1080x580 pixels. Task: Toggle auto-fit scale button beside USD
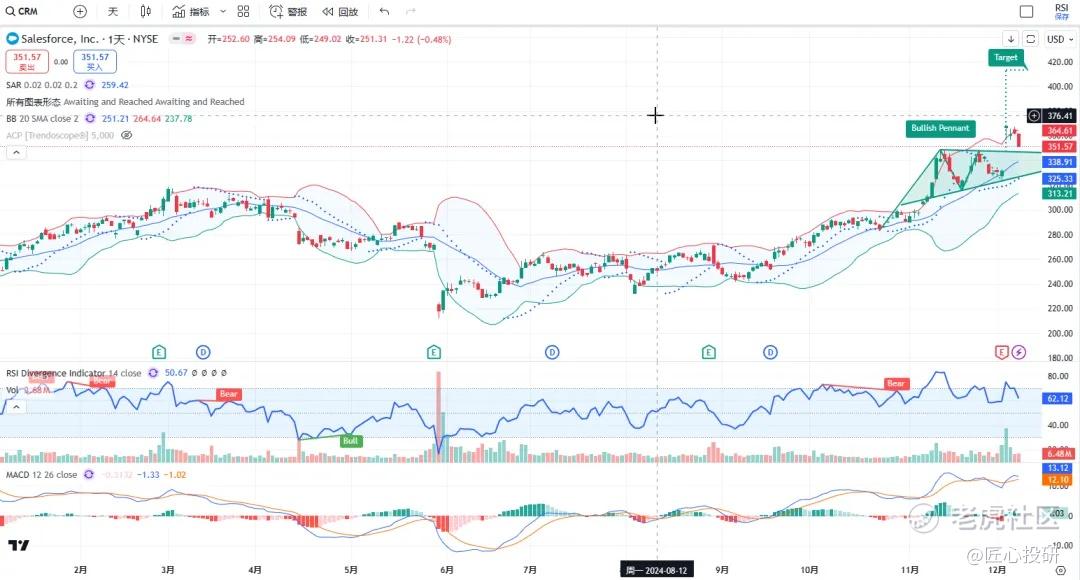click(1030, 39)
